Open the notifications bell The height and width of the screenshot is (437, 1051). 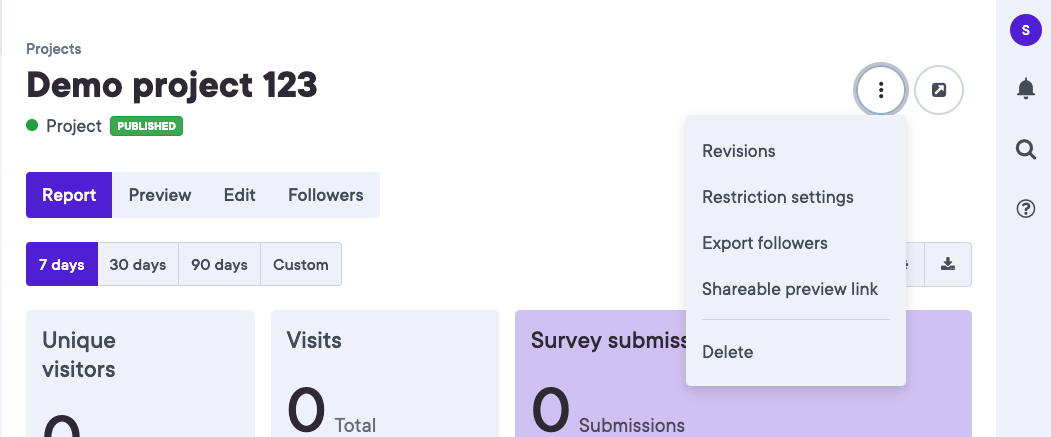click(x=1025, y=89)
